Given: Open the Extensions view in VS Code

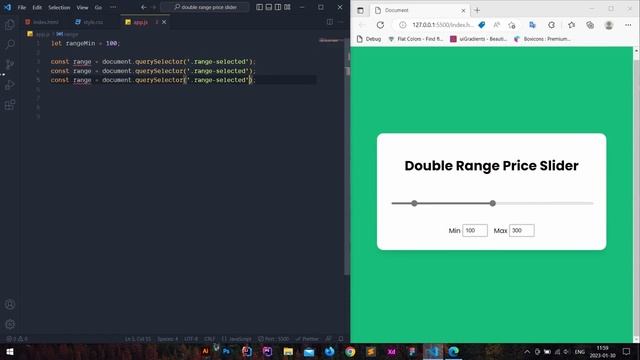Looking at the screenshot, I should [10, 105].
